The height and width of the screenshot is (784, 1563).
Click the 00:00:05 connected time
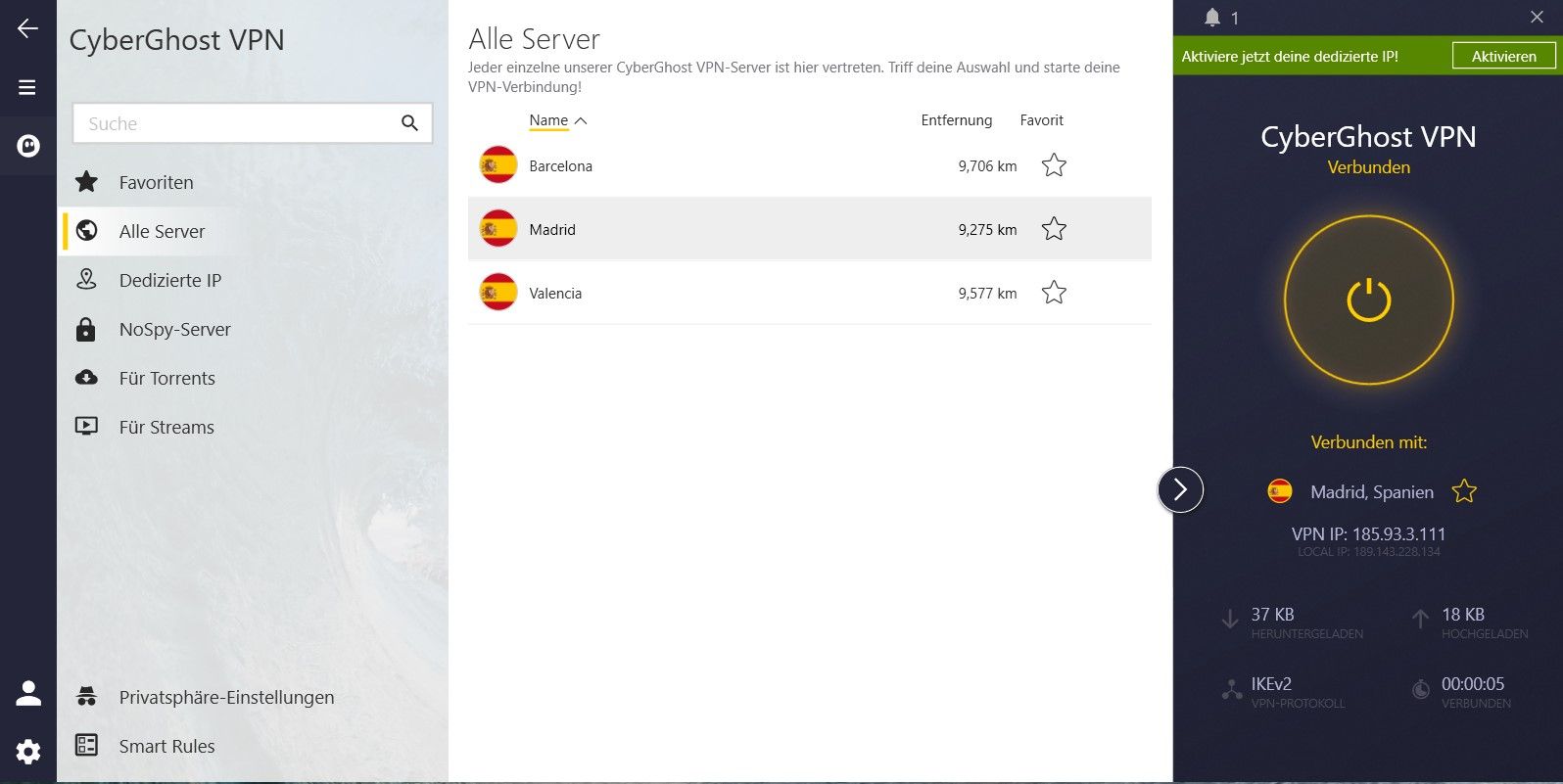1473,684
